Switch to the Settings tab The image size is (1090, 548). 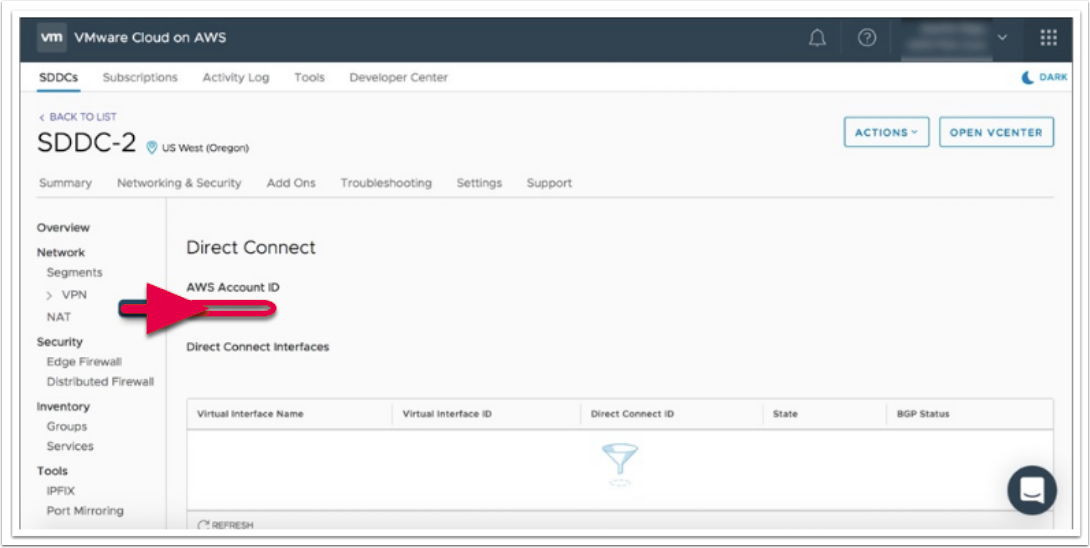[479, 183]
